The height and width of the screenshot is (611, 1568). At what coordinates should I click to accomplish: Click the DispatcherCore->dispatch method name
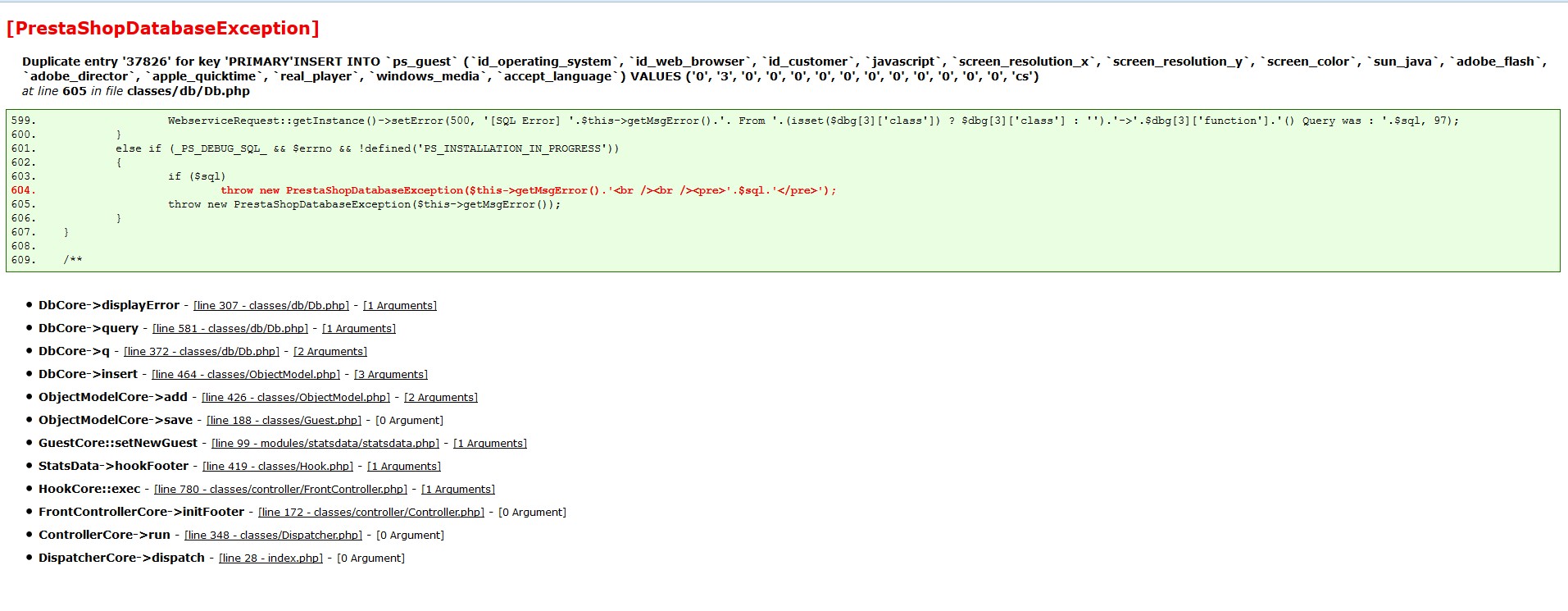pyautogui.click(x=121, y=558)
